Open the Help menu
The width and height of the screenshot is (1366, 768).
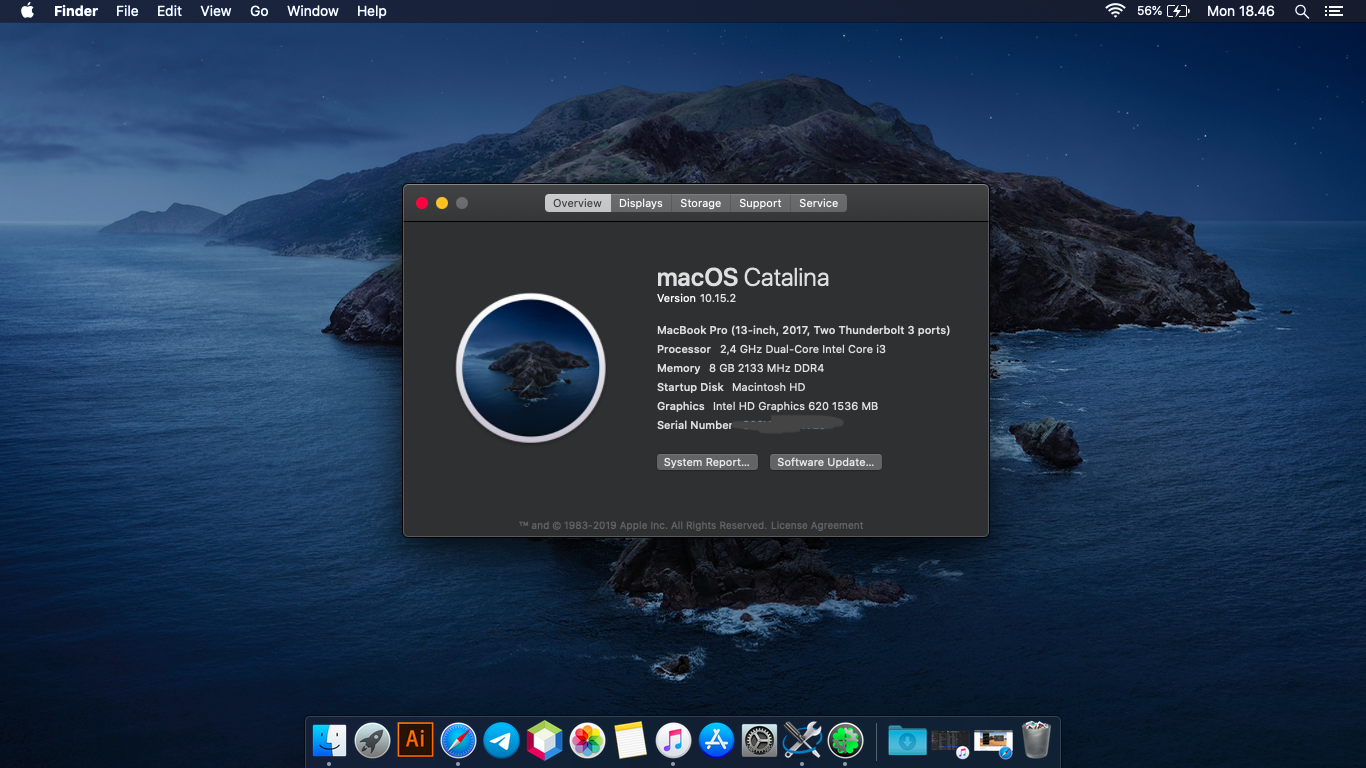tap(372, 11)
